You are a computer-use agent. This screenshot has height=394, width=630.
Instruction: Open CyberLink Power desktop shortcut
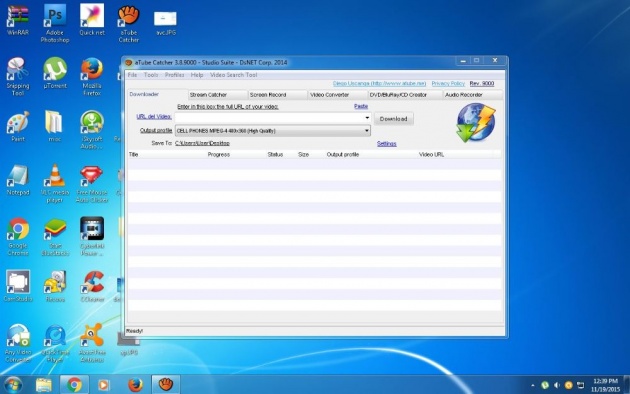(x=92, y=236)
